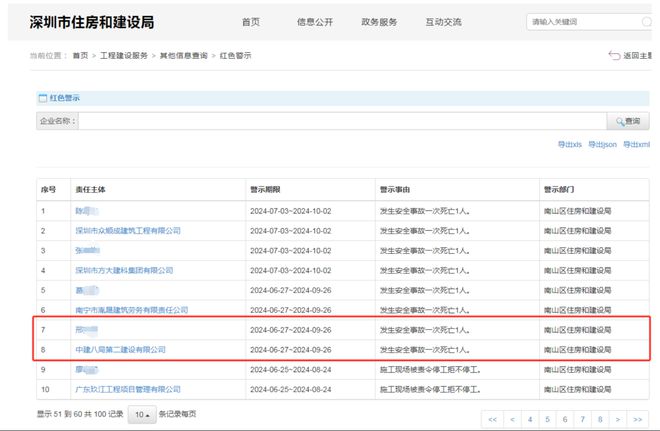660x431 pixels.
Task: Click 工程建设服务 in the breadcrumb
Action: 124,56
